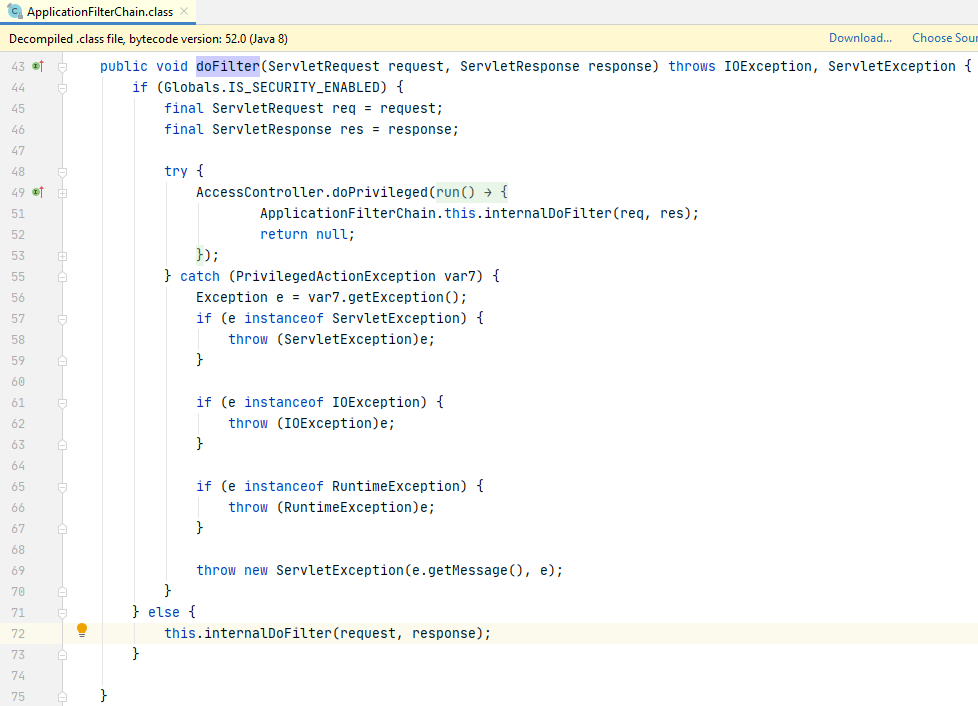Click the class file icon on ApplicationFilterChain tab

click(14, 11)
